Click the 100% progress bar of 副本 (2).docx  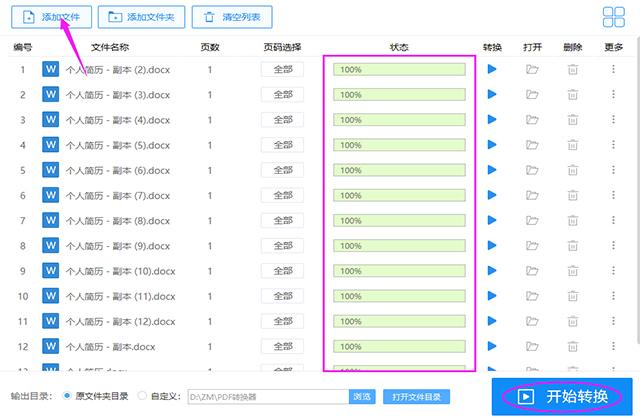click(x=399, y=69)
